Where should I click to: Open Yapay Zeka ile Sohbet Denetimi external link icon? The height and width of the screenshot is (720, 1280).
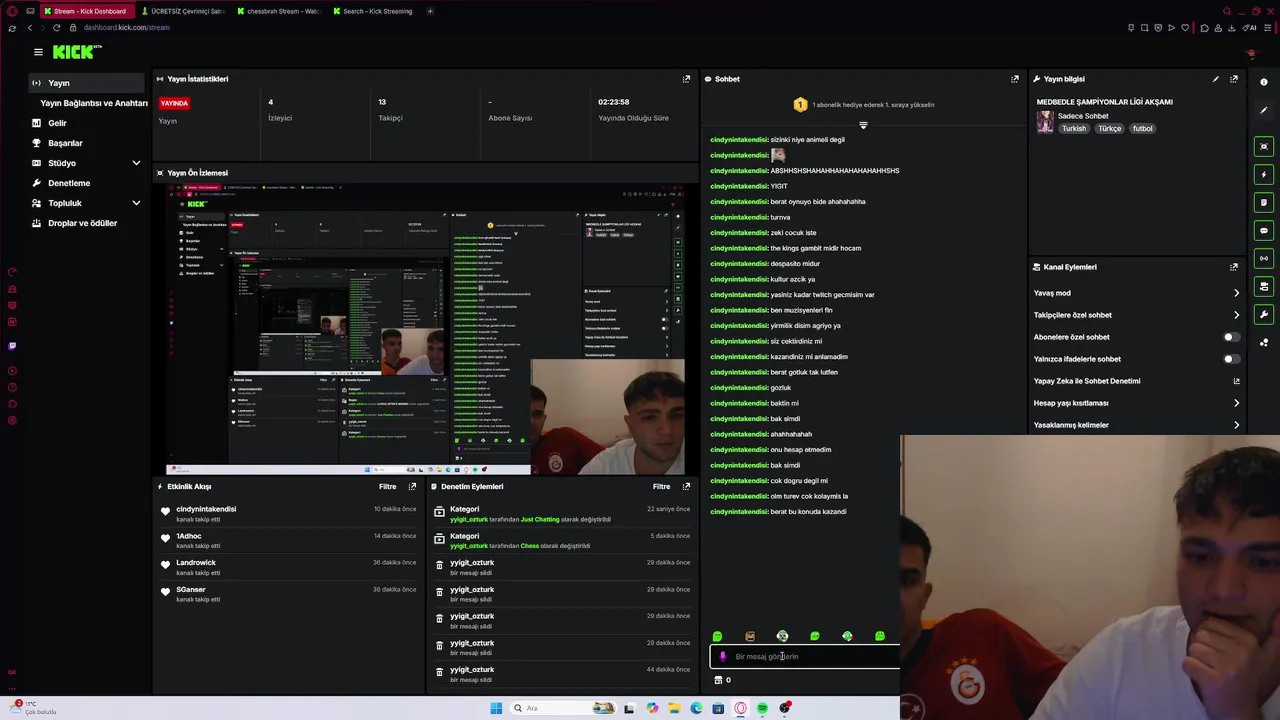click(1236, 381)
